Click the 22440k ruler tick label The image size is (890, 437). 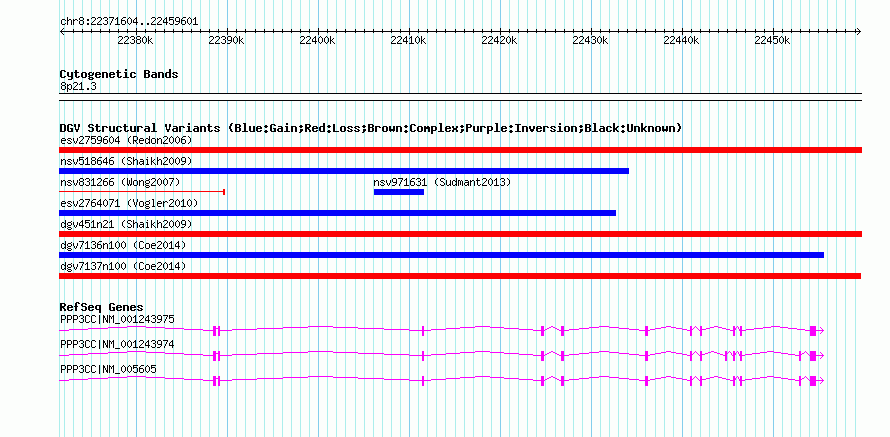(681, 40)
